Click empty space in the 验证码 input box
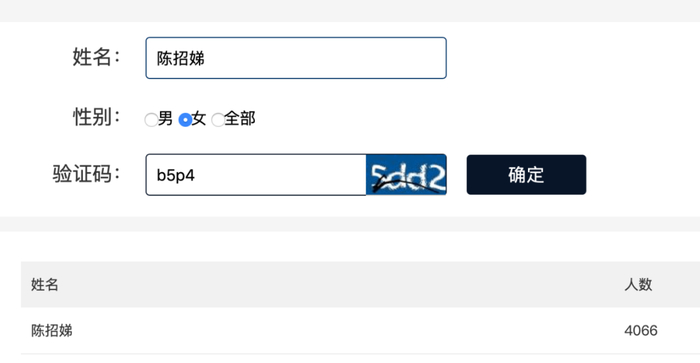The height and width of the screenshot is (363, 700). tap(281, 175)
